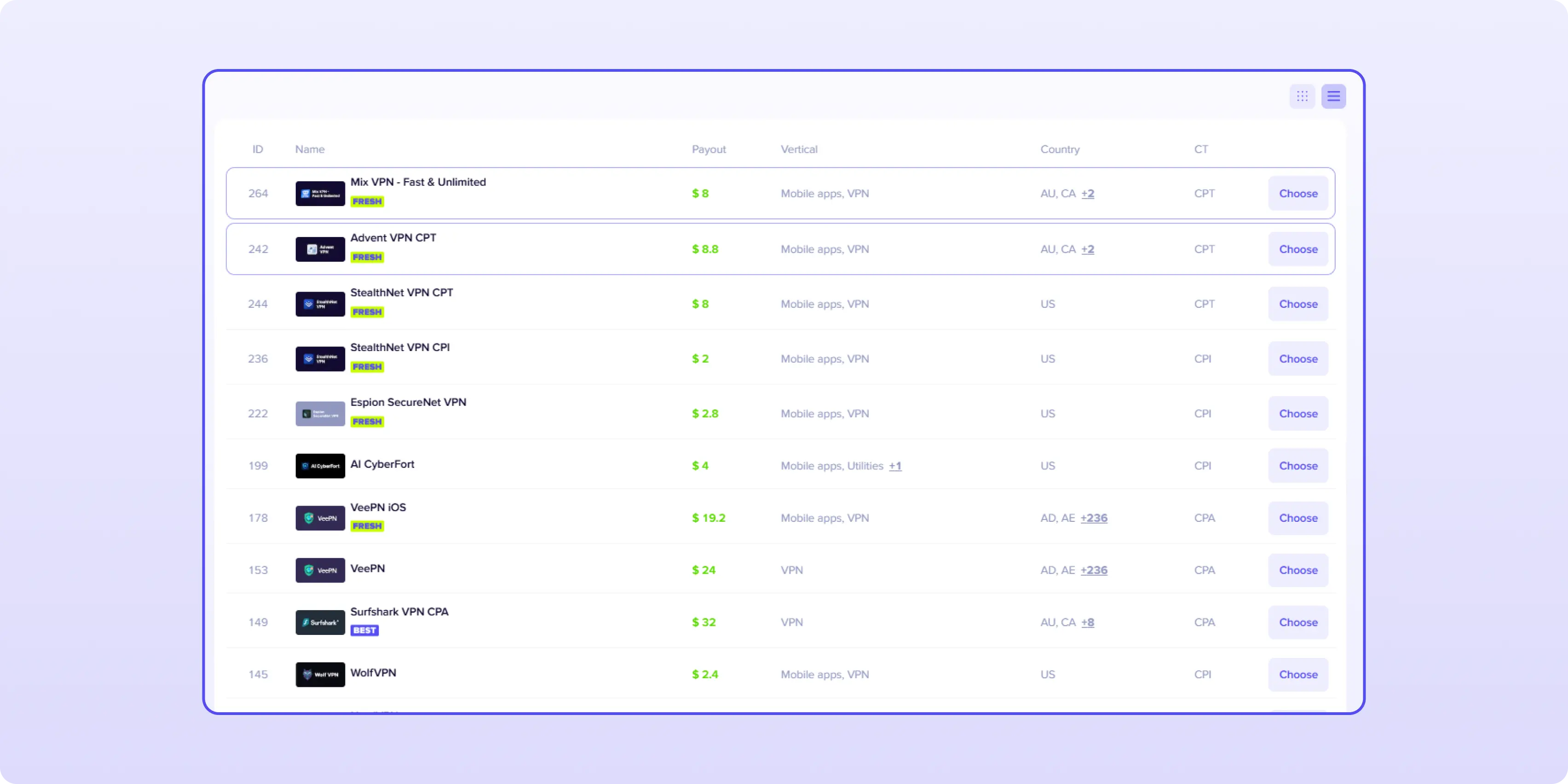Switch to grid view icon
The image size is (1568, 784).
click(1302, 96)
